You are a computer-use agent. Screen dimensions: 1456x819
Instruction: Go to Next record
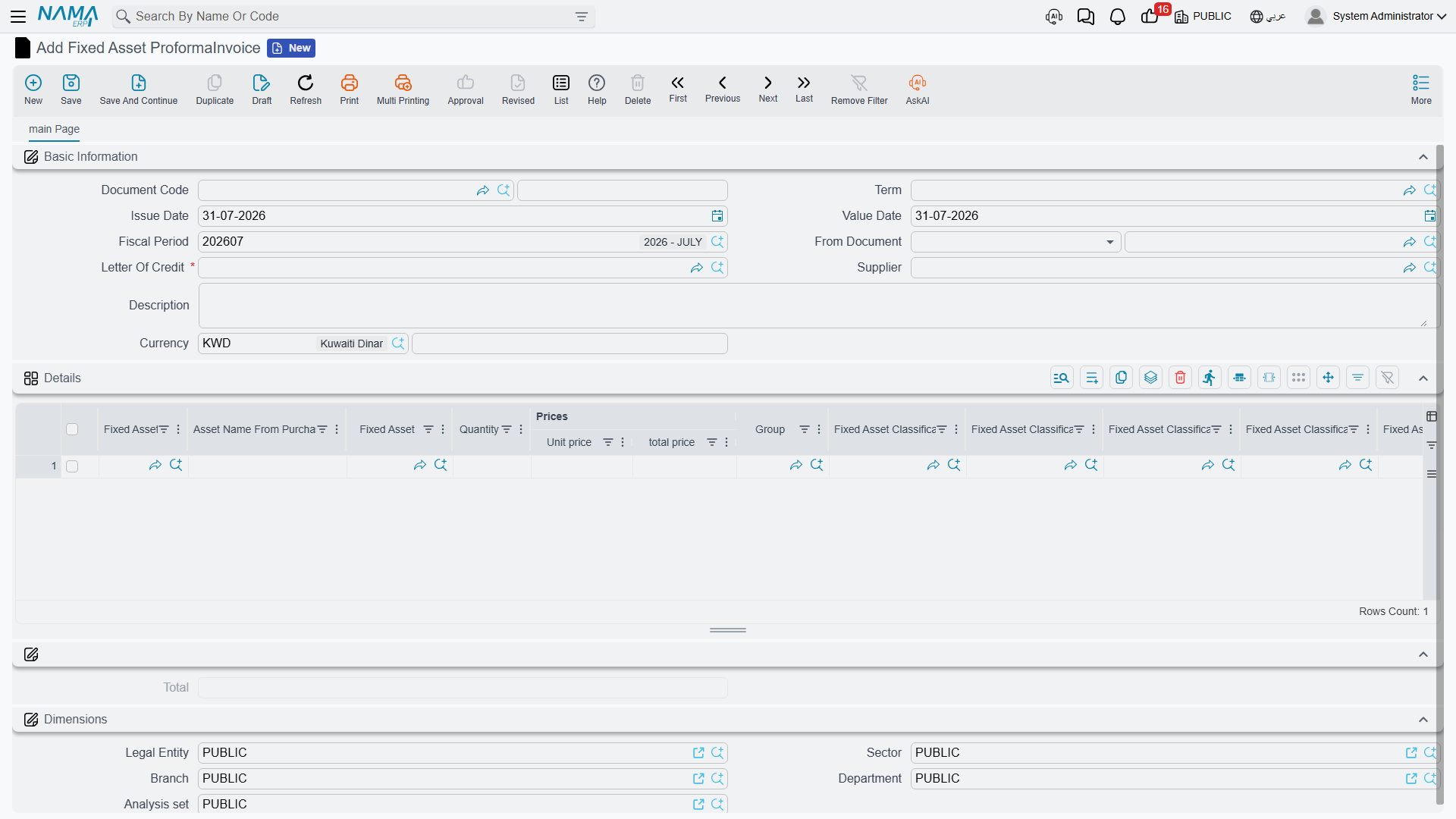[x=768, y=89]
